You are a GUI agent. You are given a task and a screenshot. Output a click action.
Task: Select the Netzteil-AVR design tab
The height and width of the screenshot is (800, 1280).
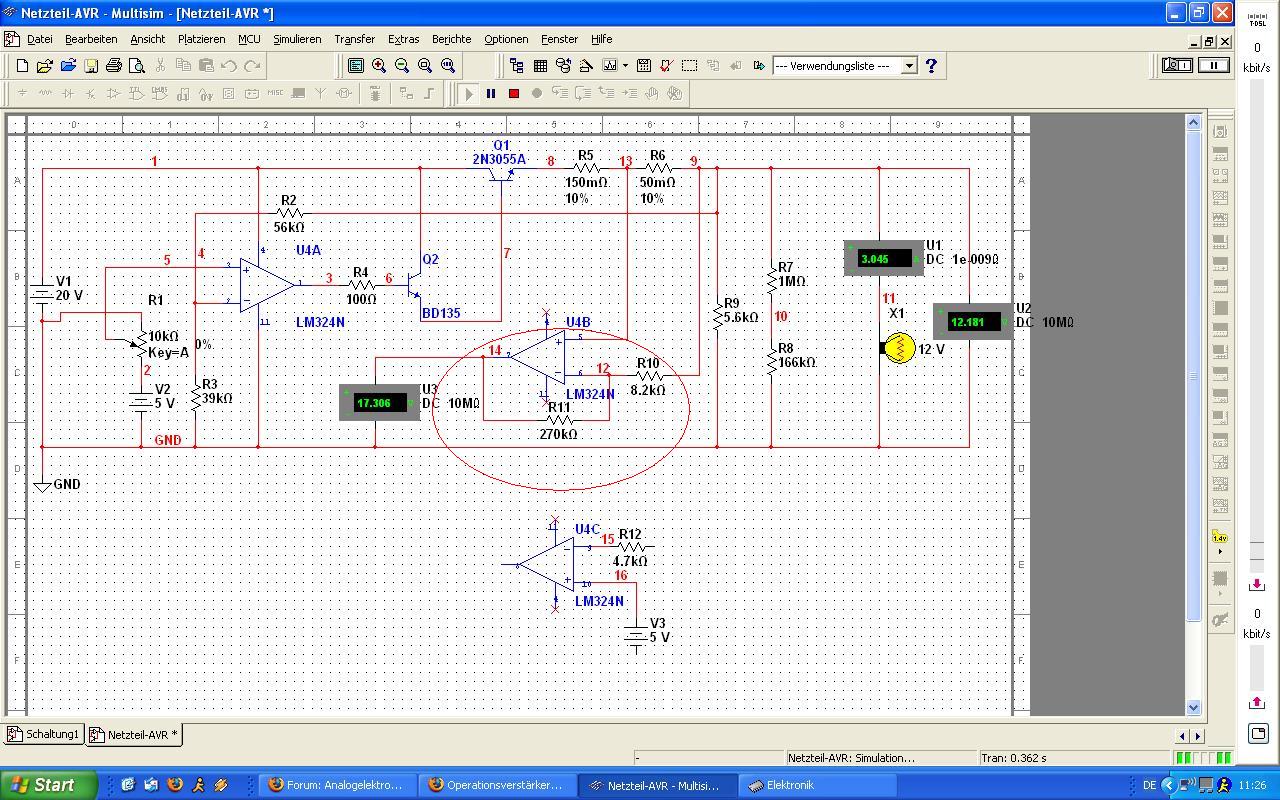pyautogui.click(x=134, y=735)
